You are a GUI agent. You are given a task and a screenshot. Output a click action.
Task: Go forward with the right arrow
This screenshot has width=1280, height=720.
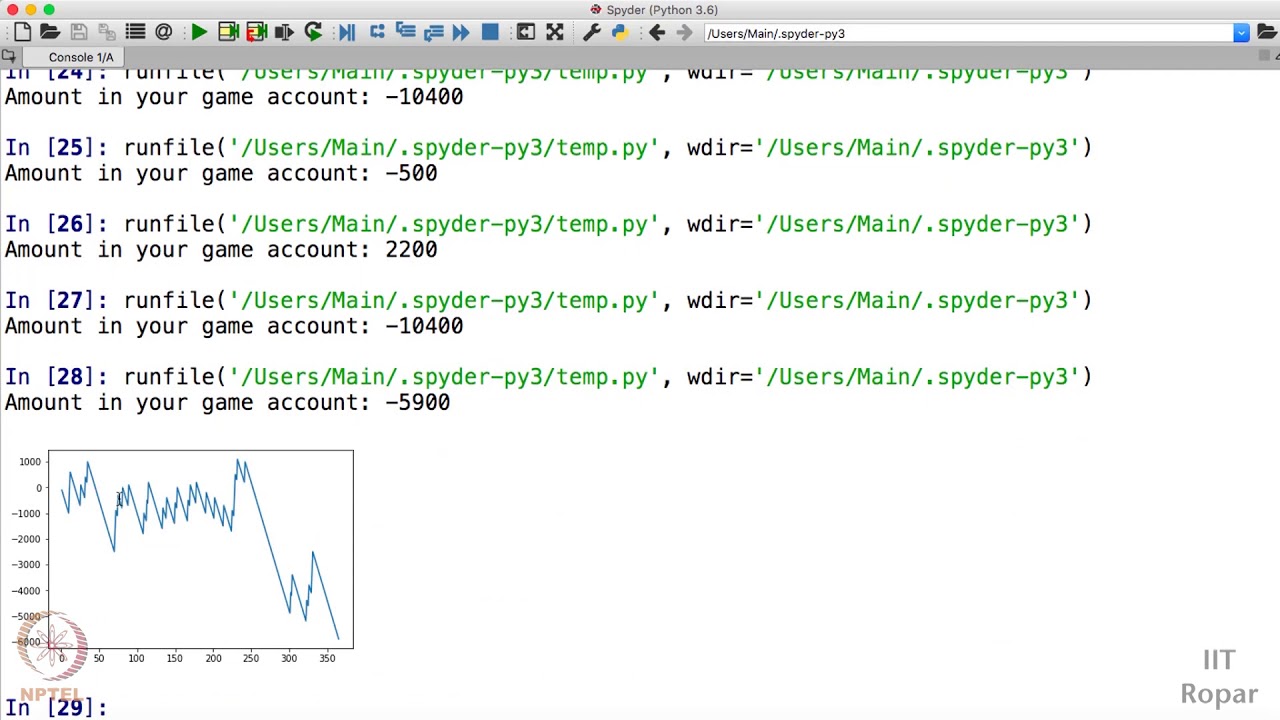coord(684,33)
